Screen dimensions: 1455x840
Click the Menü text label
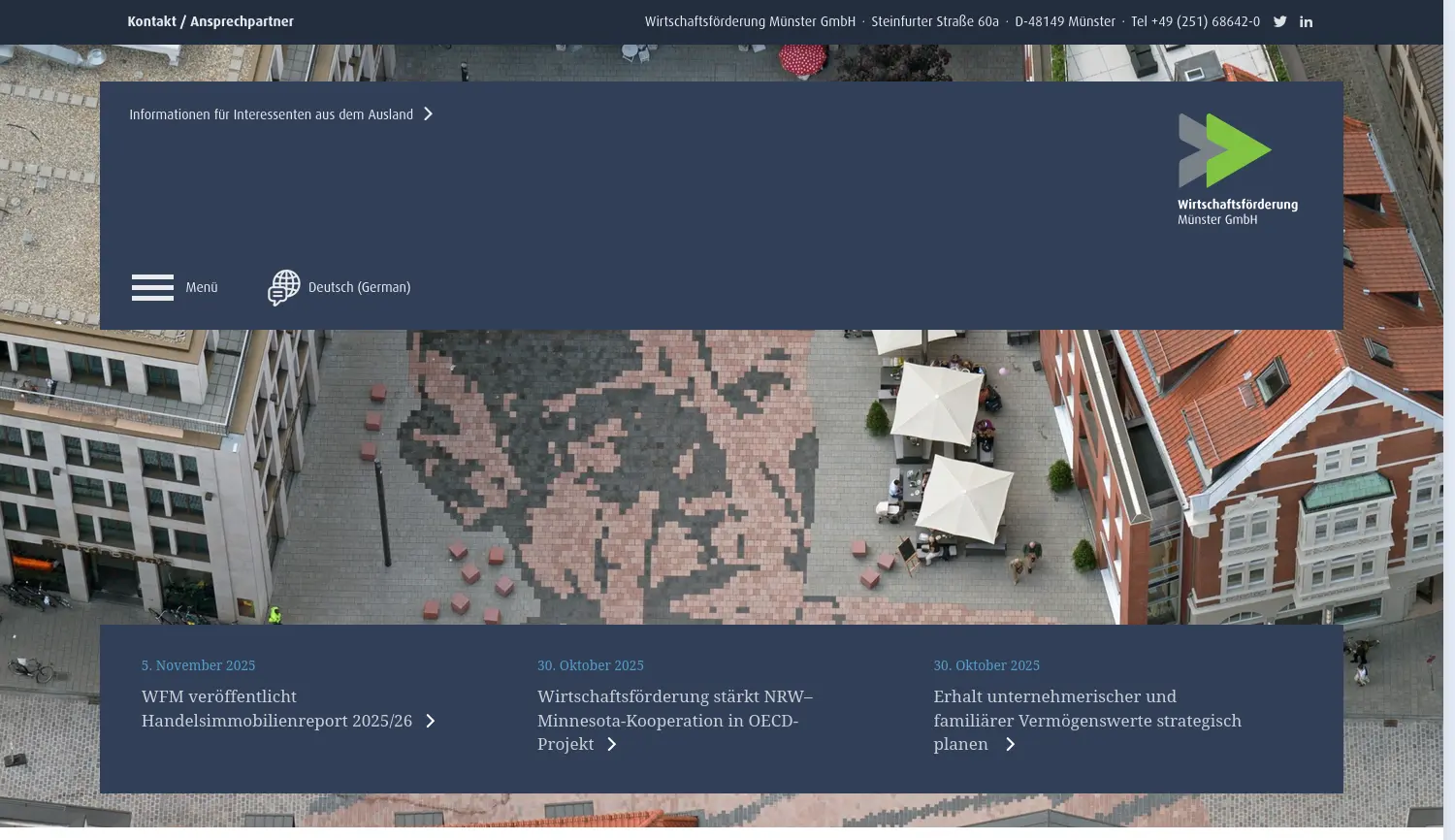(x=201, y=287)
